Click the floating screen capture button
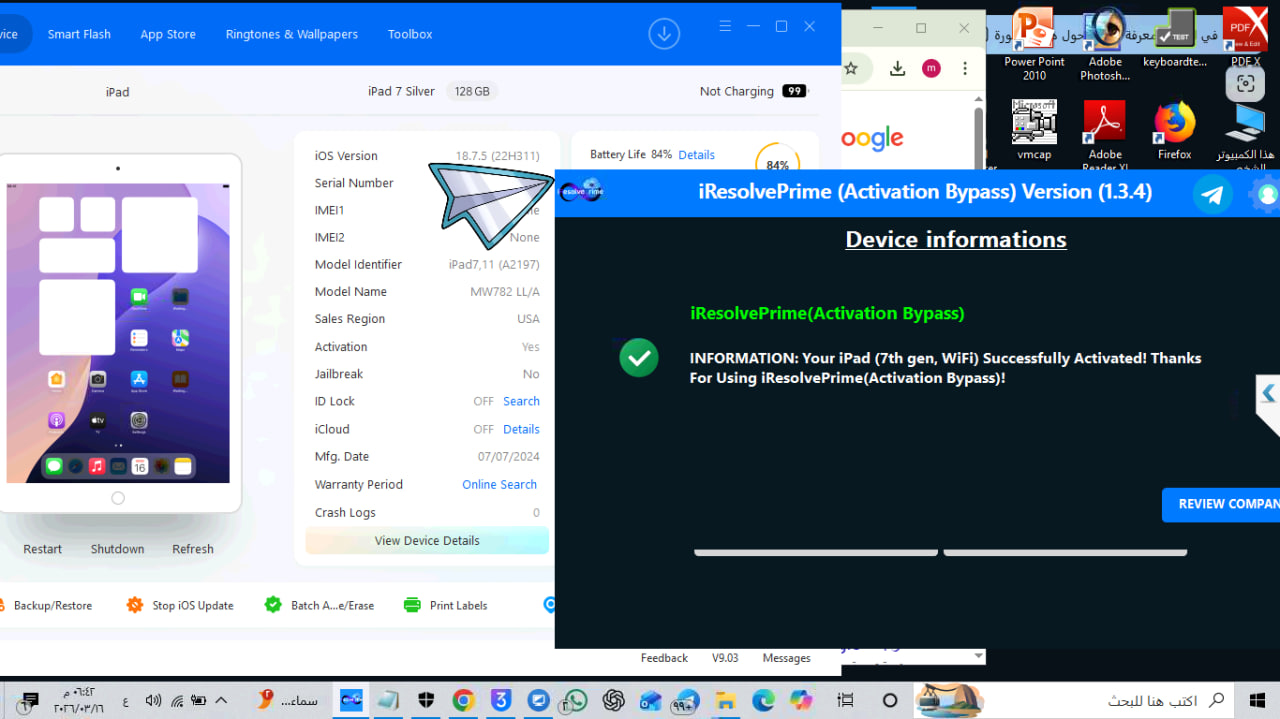The image size is (1280, 719). point(1245,84)
